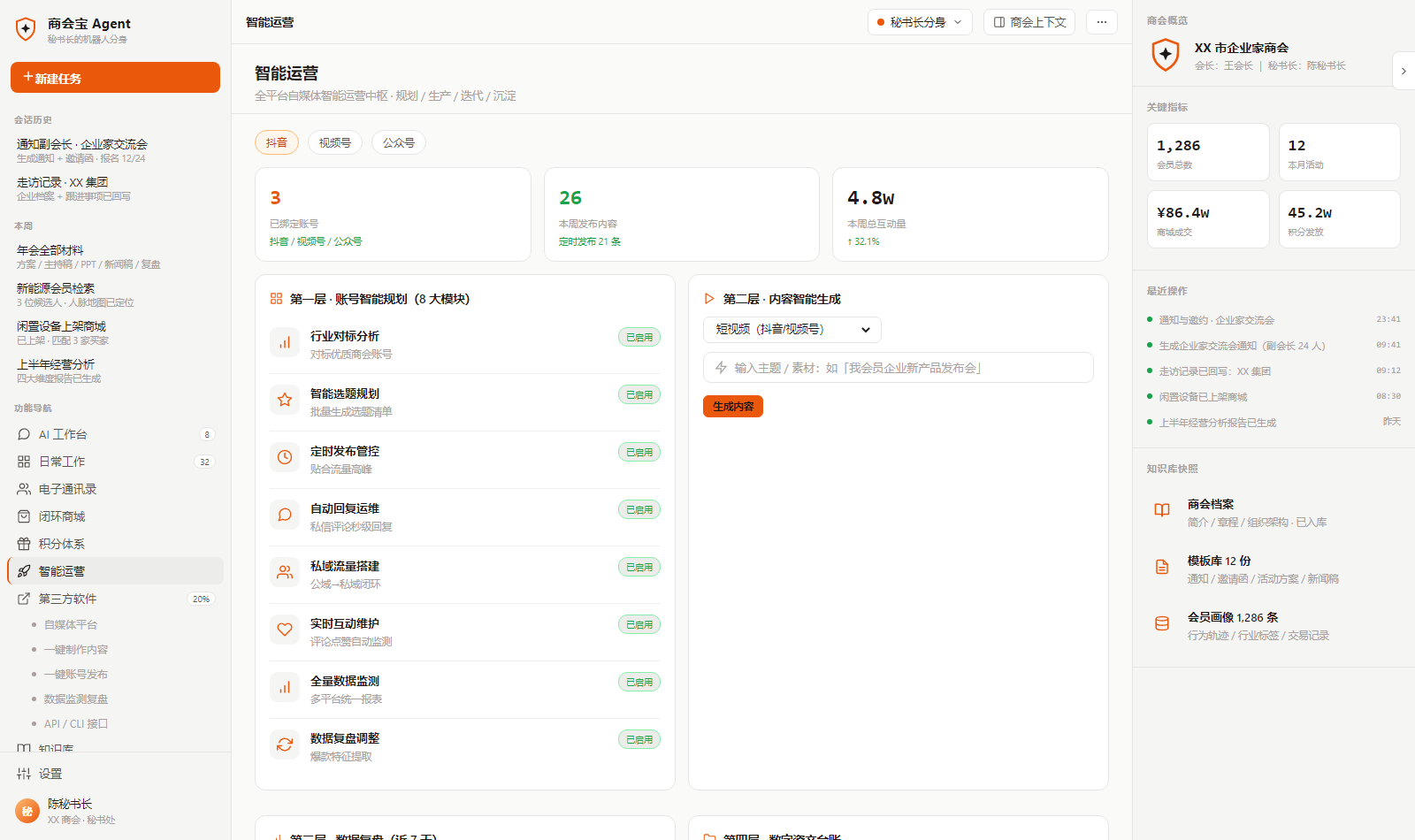
Task: Expand 第三方软件 in the sidebar
Action: [115, 599]
